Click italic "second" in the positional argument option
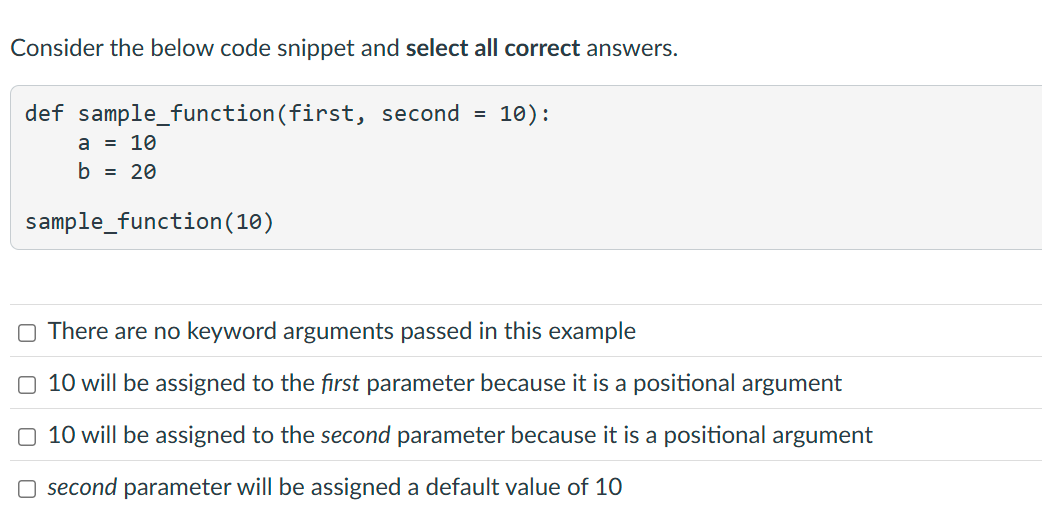Viewport: 1042px width, 516px height. 356,435
